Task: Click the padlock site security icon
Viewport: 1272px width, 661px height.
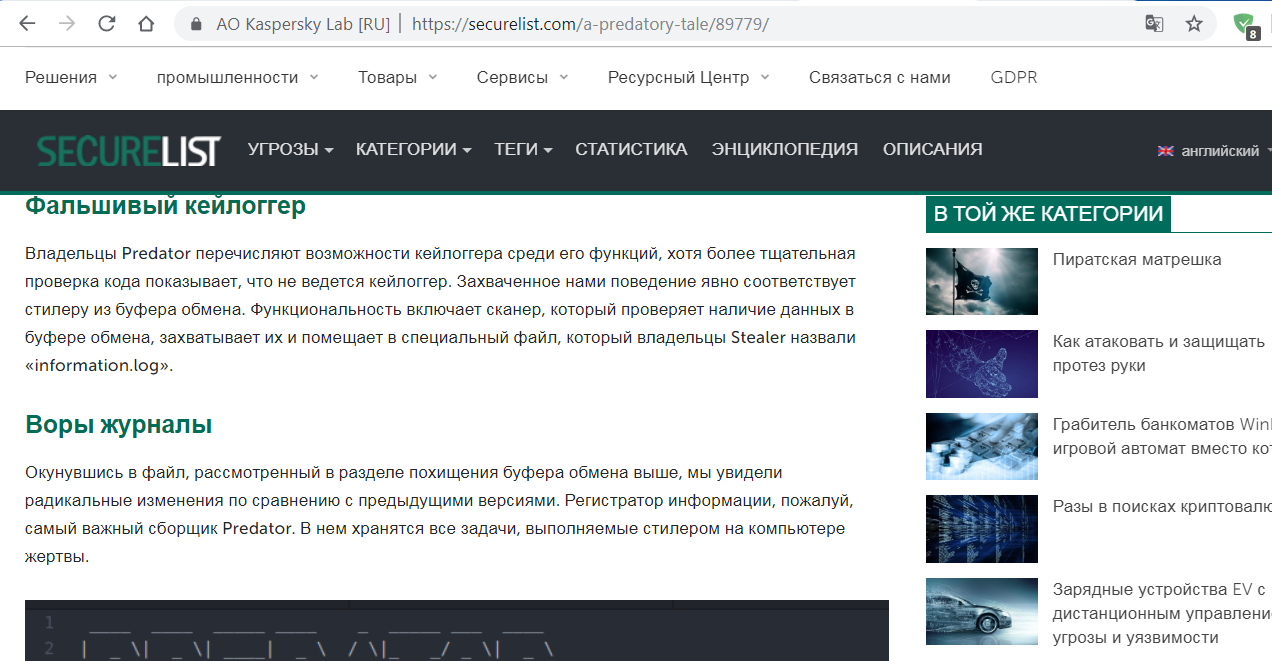Action: click(196, 24)
